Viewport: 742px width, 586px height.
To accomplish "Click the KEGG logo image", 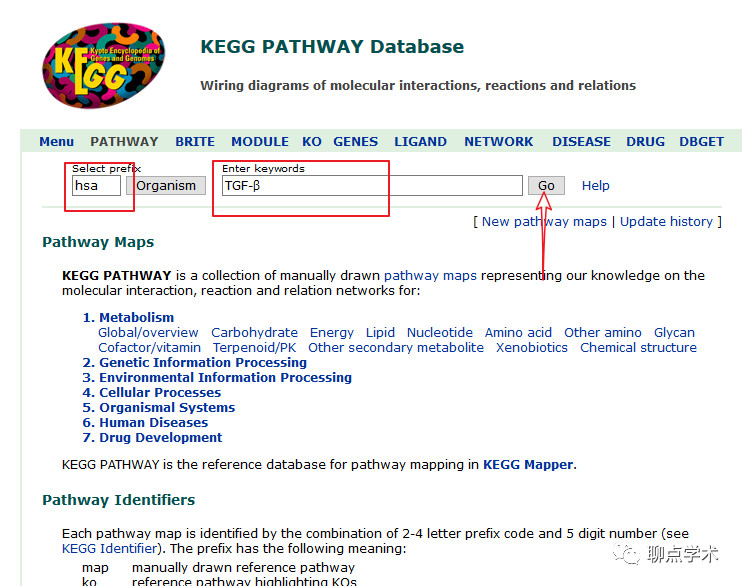I will (x=104, y=65).
